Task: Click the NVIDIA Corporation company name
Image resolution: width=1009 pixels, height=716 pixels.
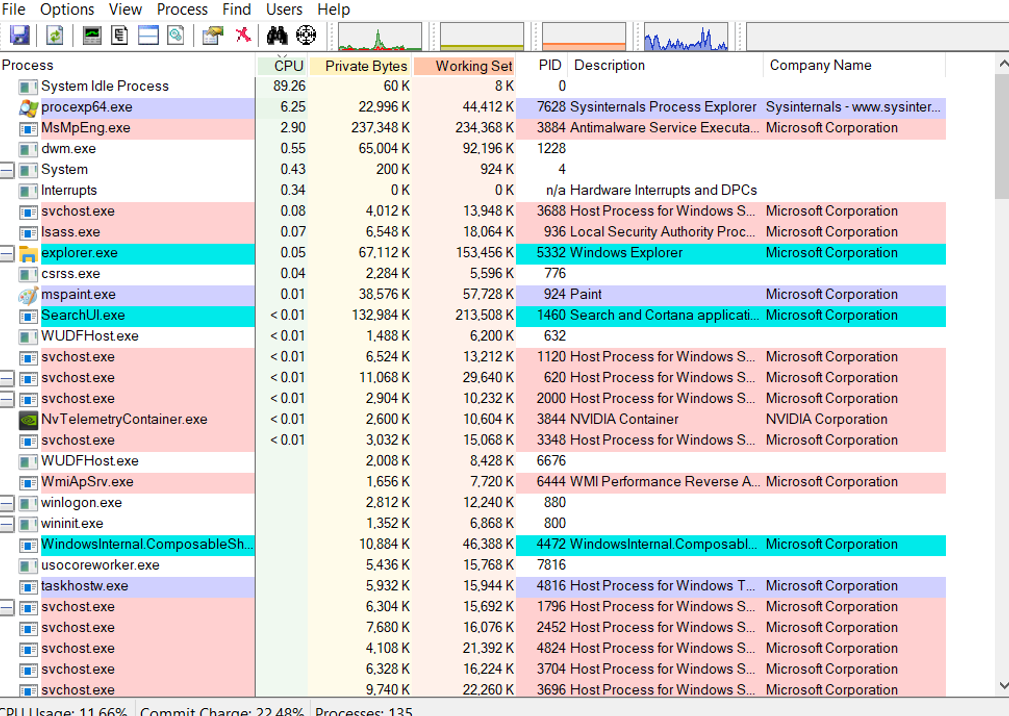Action: coord(826,419)
